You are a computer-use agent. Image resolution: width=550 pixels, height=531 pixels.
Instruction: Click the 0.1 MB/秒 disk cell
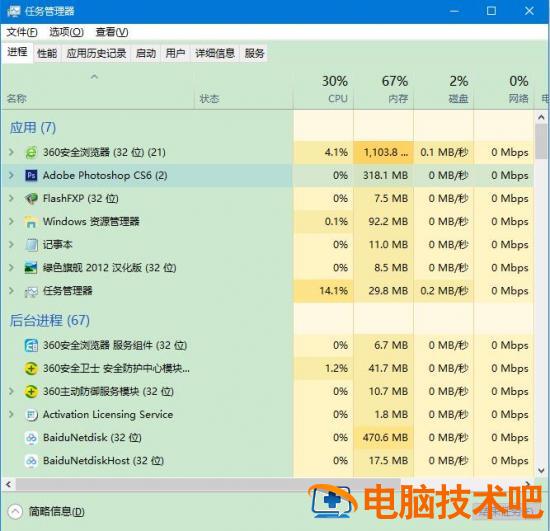[x=444, y=152]
